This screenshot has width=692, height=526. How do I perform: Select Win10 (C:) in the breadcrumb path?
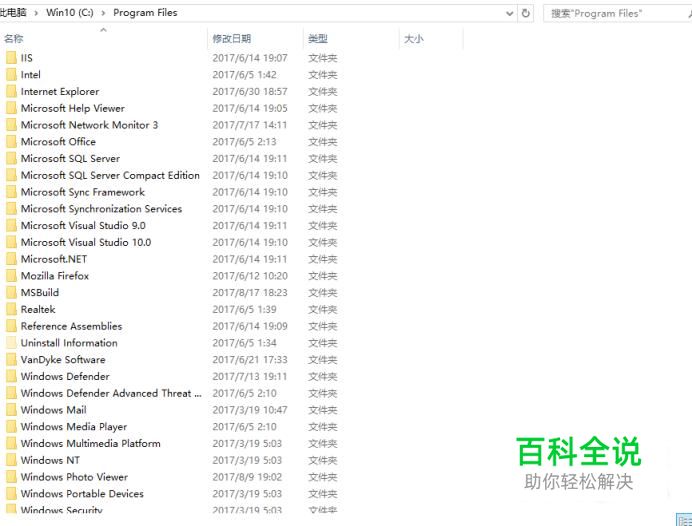tap(70, 13)
